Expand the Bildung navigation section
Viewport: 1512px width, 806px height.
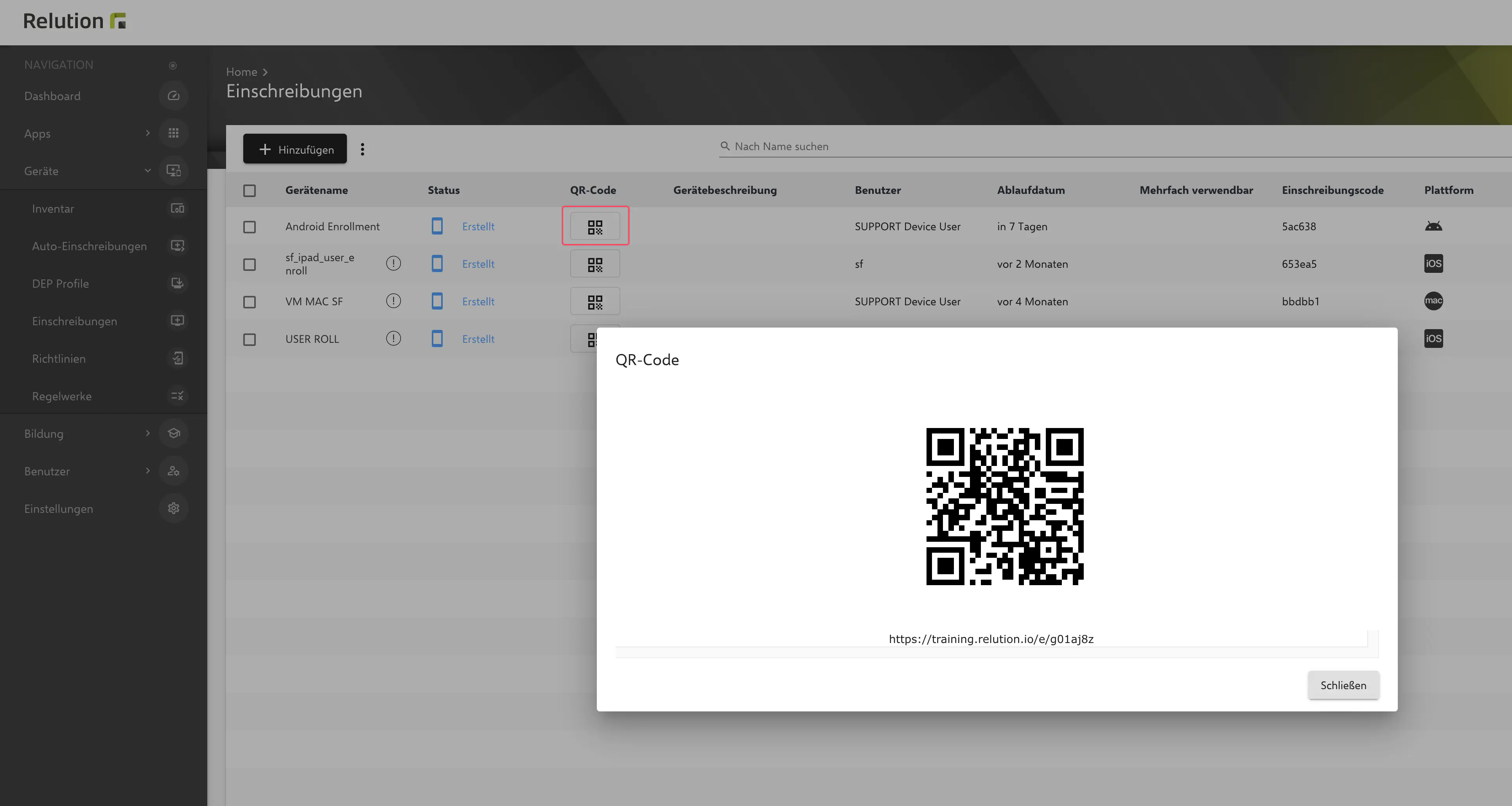tap(147, 433)
